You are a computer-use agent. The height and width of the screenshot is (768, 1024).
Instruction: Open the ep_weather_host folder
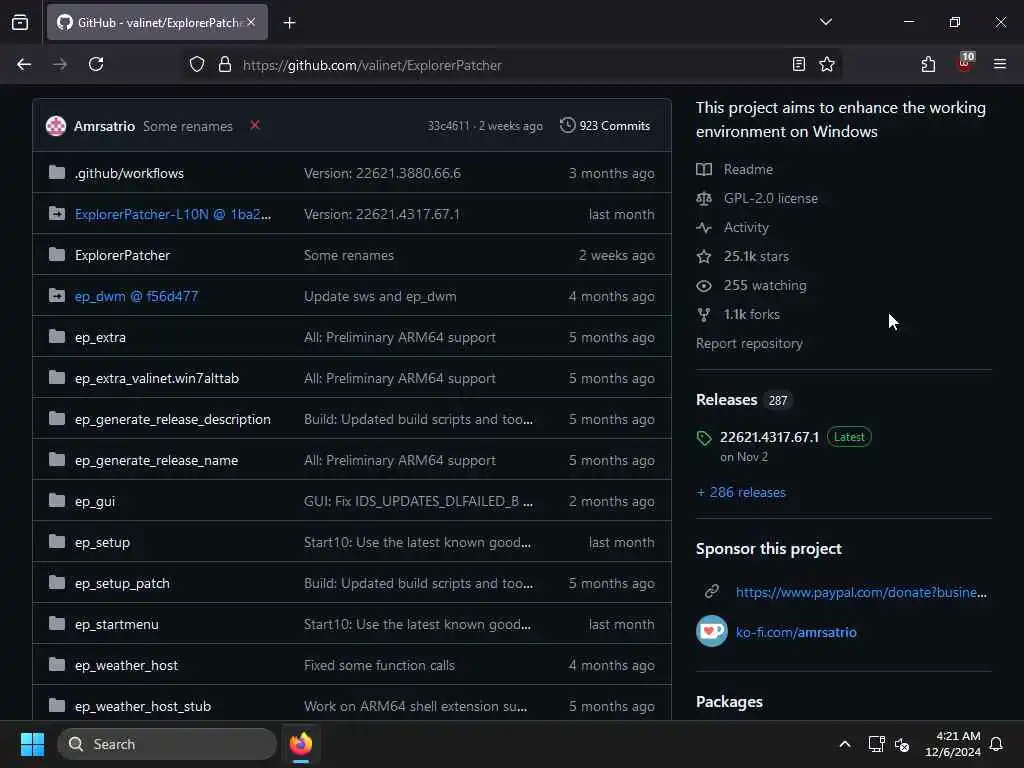[x=126, y=665]
